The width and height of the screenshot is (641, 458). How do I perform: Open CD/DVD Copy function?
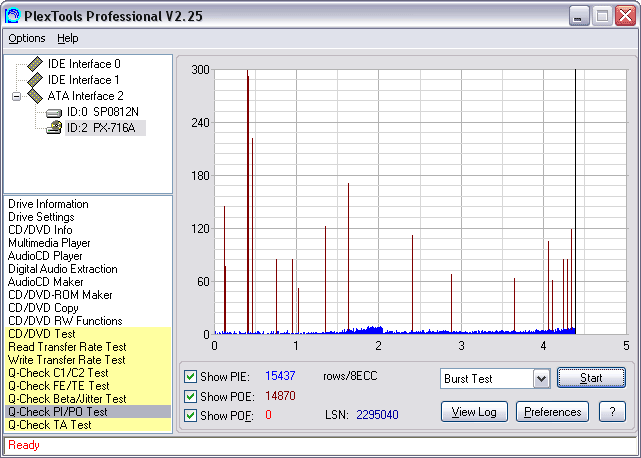43,308
